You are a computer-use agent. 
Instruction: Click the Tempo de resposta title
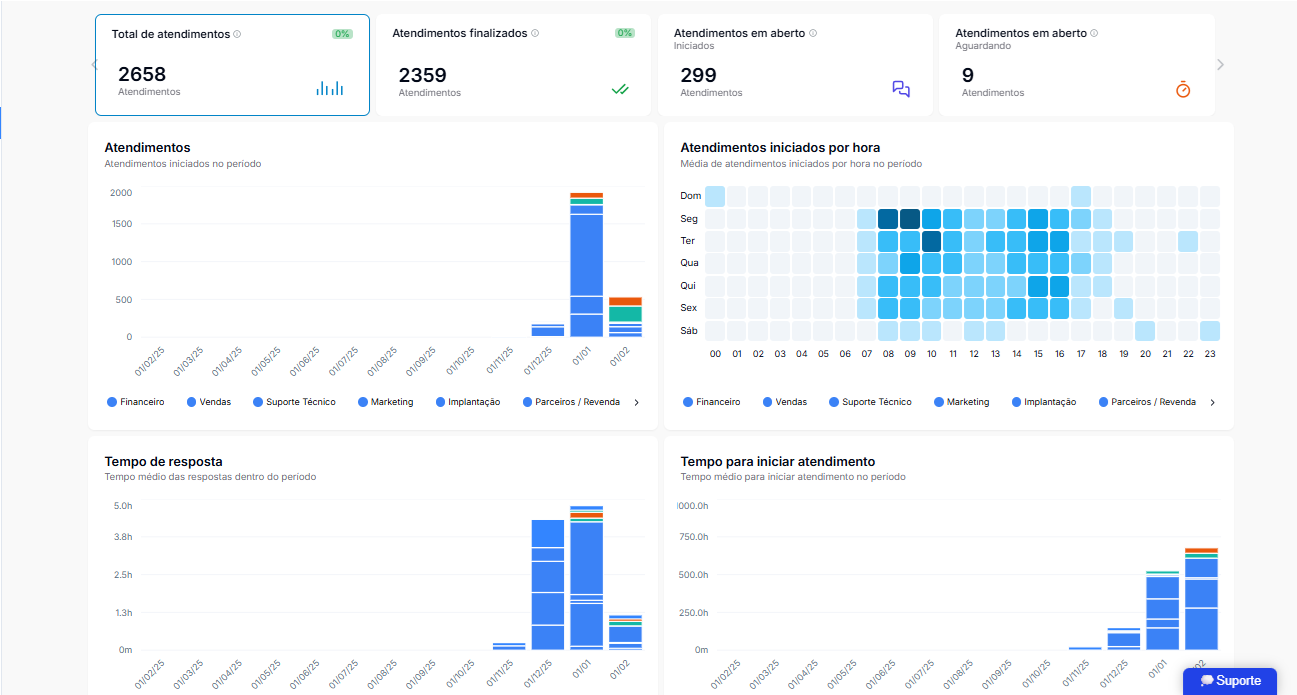164,462
